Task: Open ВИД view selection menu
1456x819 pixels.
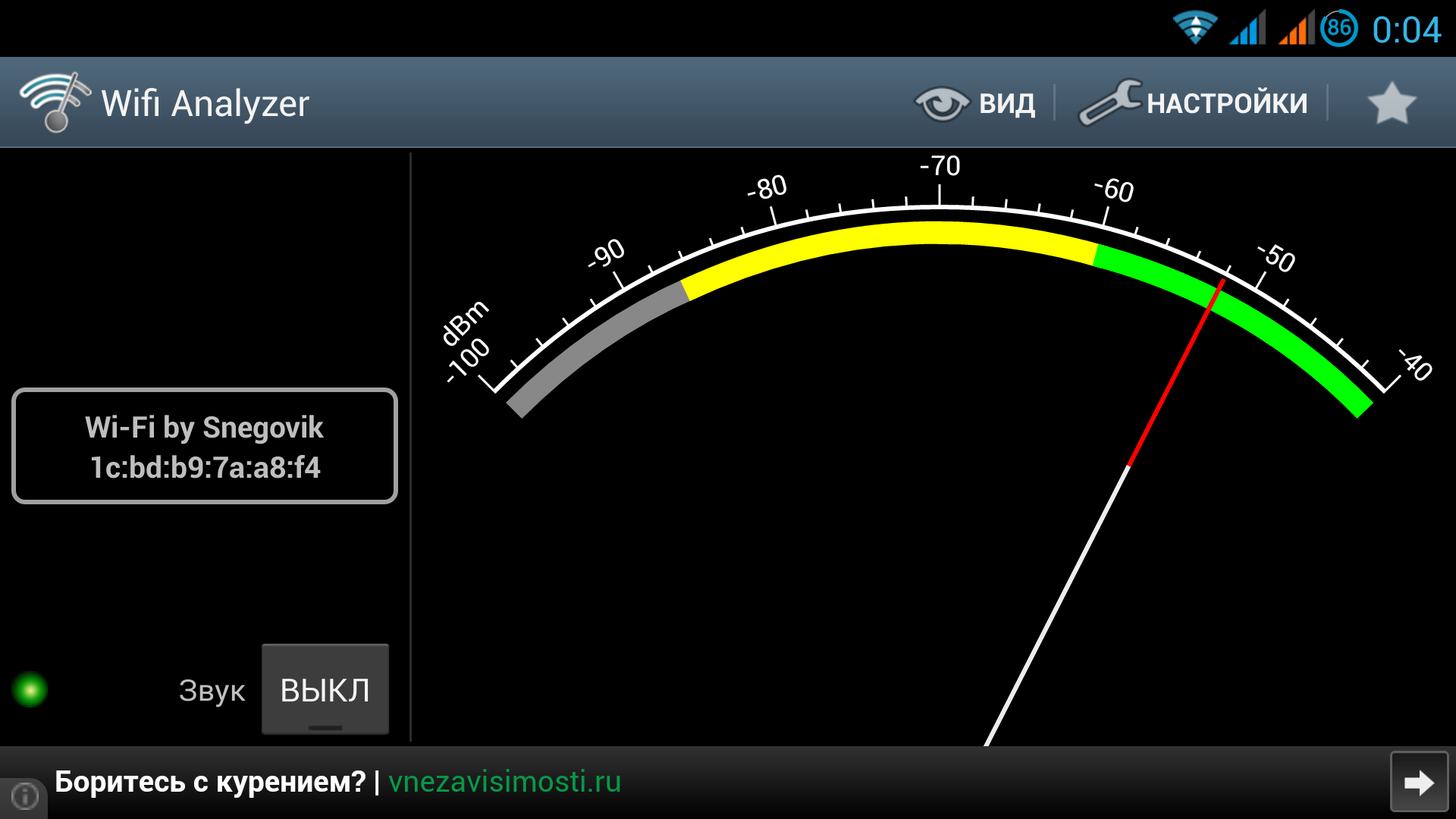Action: click(x=1006, y=103)
